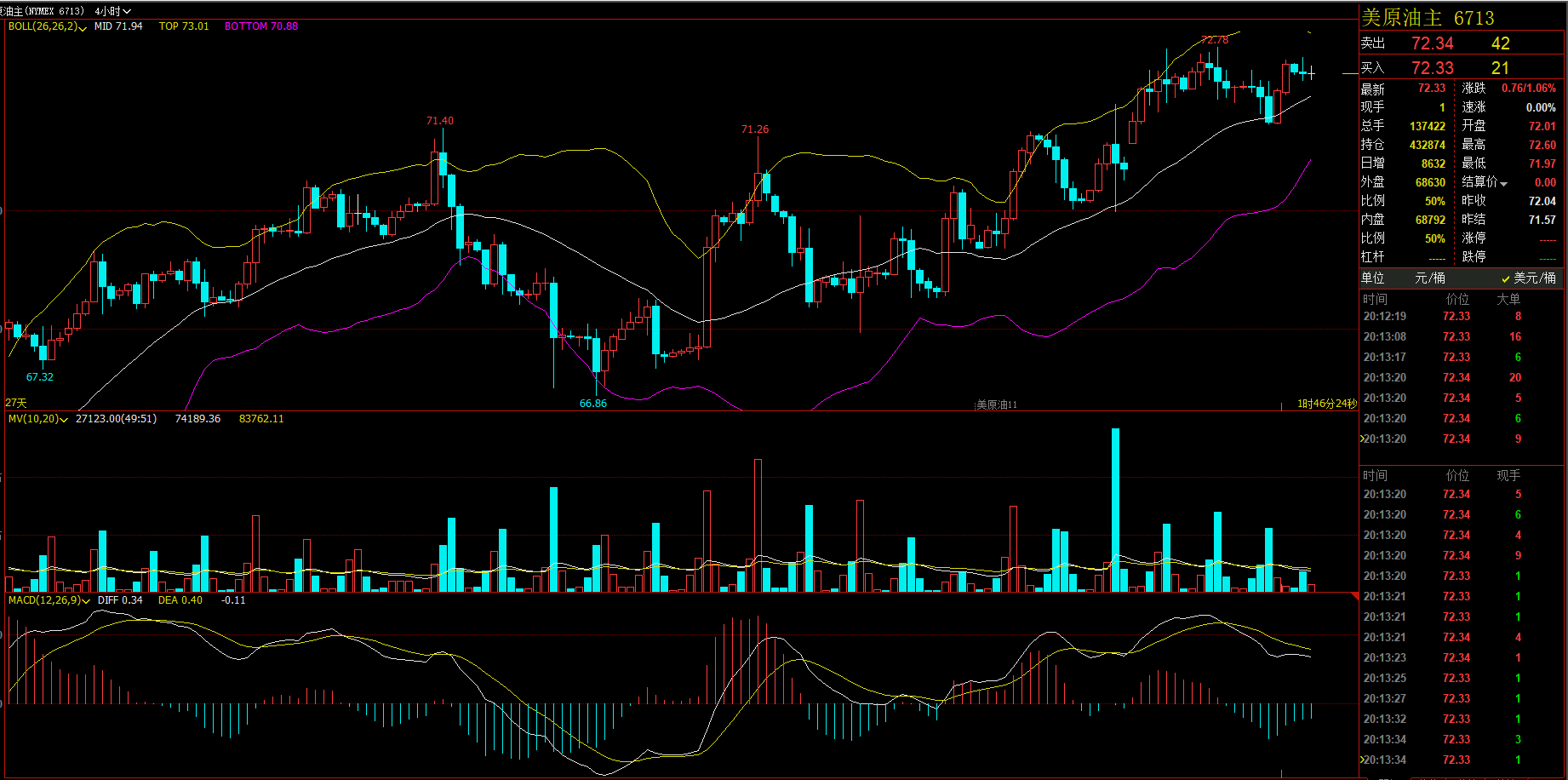Image resolution: width=1568 pixels, height=780 pixels.
Task: Click the 71.40 peak price label
Action: point(439,121)
